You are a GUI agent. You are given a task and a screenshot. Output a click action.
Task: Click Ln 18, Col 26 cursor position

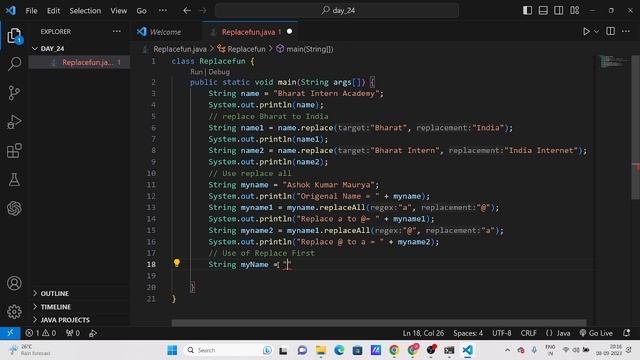click(x=423, y=333)
